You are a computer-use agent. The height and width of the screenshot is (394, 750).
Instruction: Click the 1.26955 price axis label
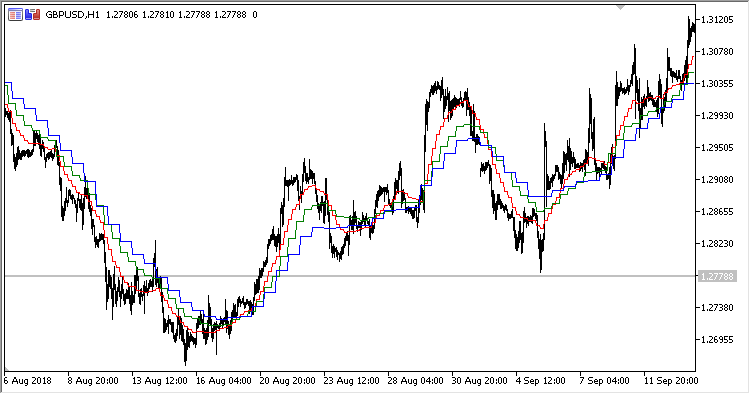tap(717, 340)
